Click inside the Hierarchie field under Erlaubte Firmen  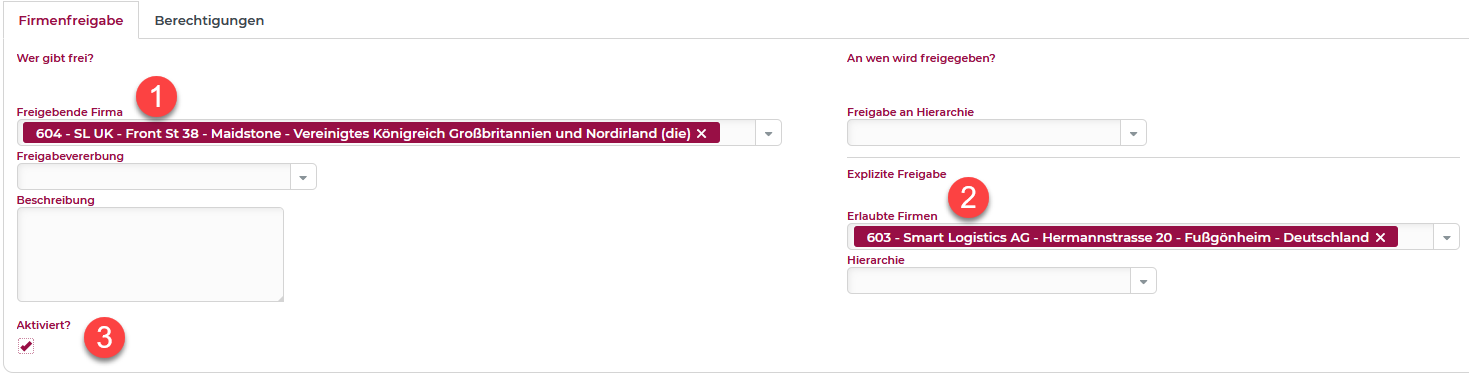(989, 281)
